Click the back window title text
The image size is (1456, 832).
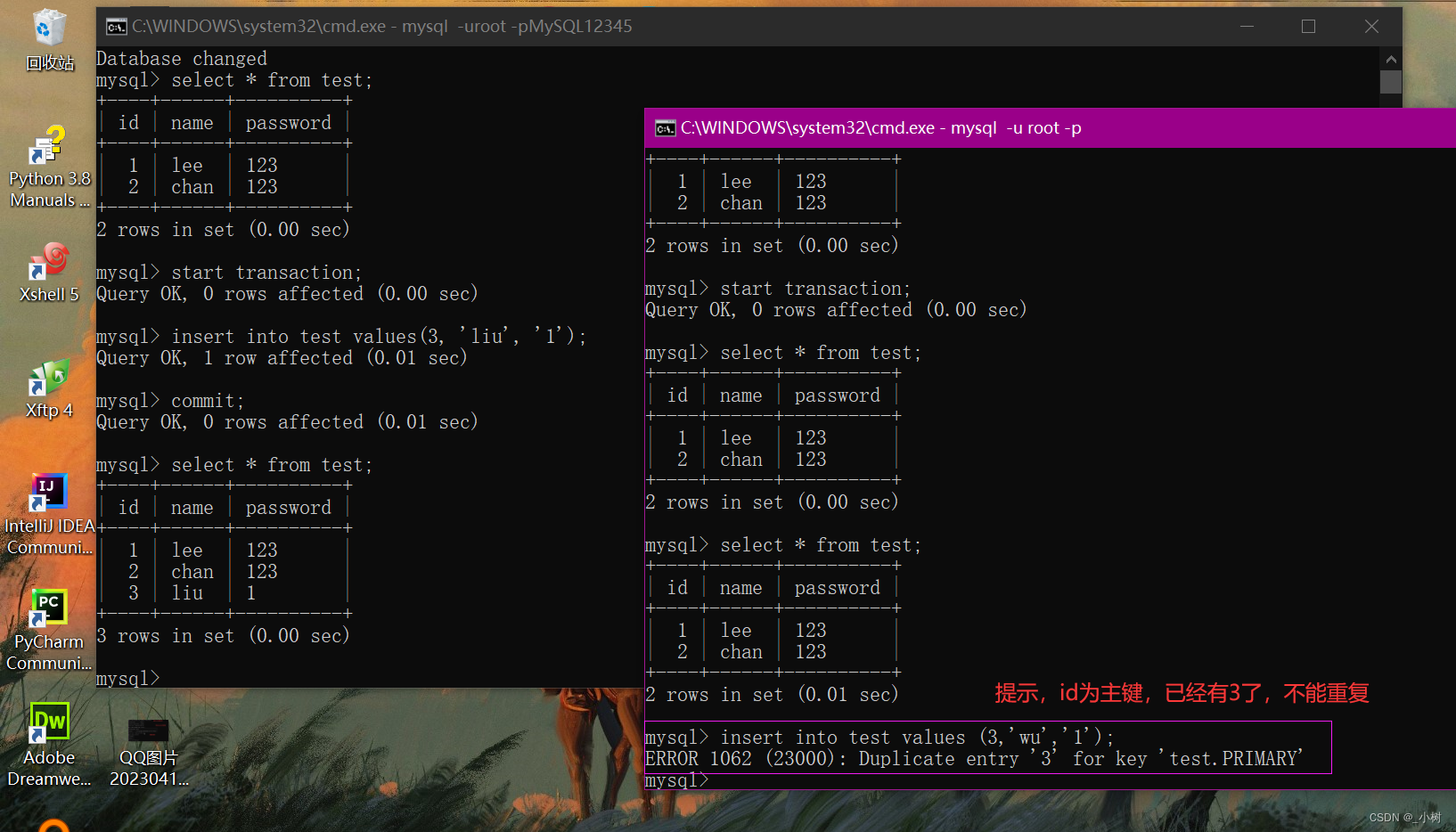pos(382,27)
